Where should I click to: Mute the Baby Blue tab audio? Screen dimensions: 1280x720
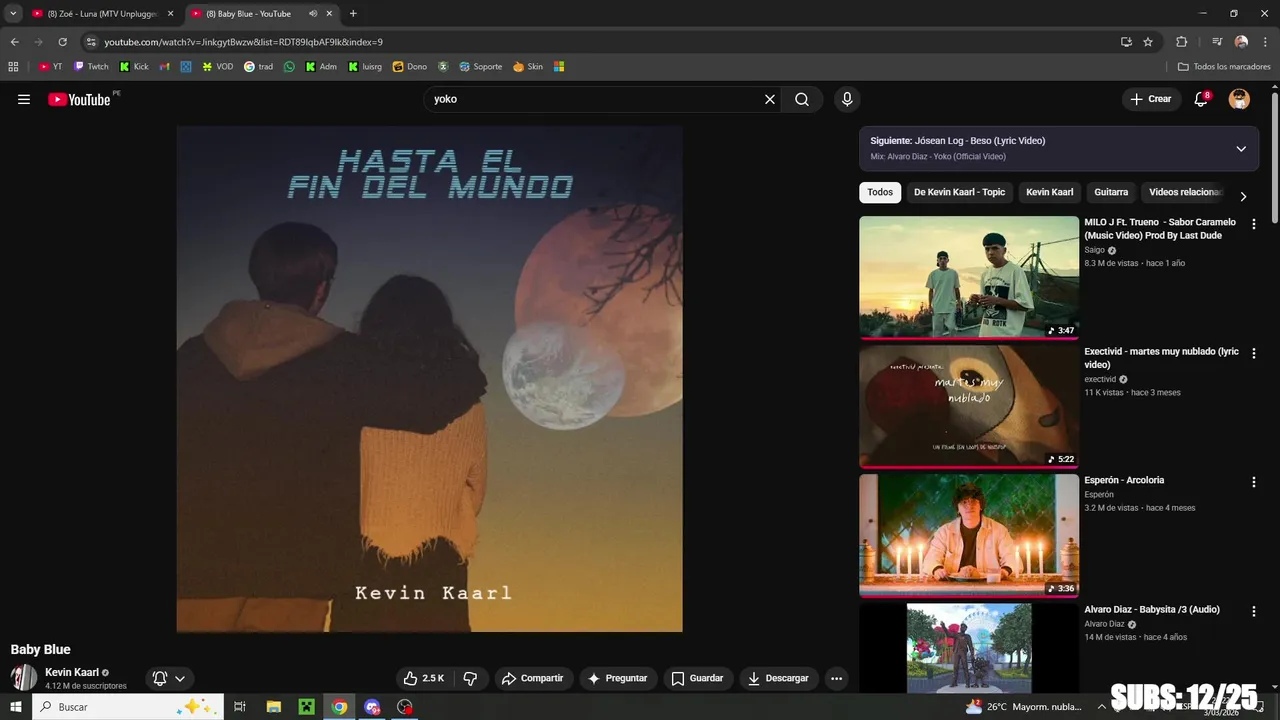click(313, 14)
